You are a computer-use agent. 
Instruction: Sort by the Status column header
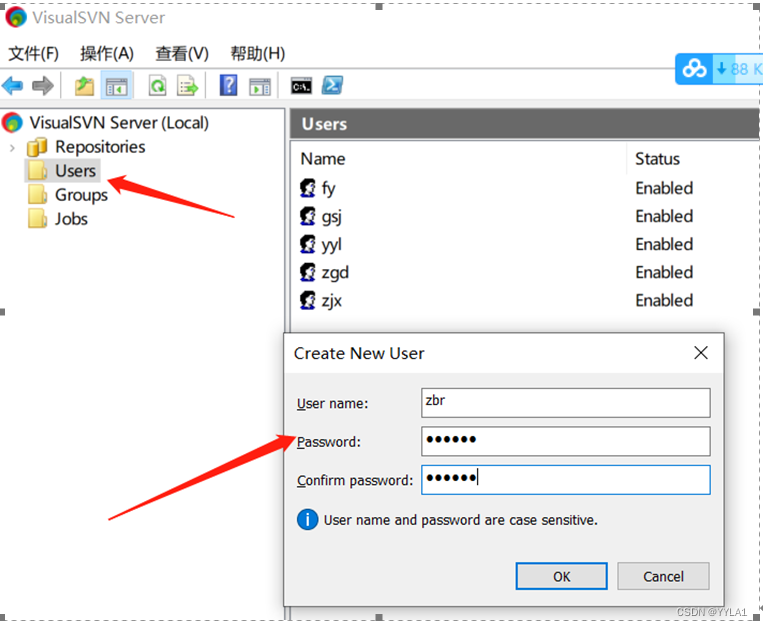point(657,159)
